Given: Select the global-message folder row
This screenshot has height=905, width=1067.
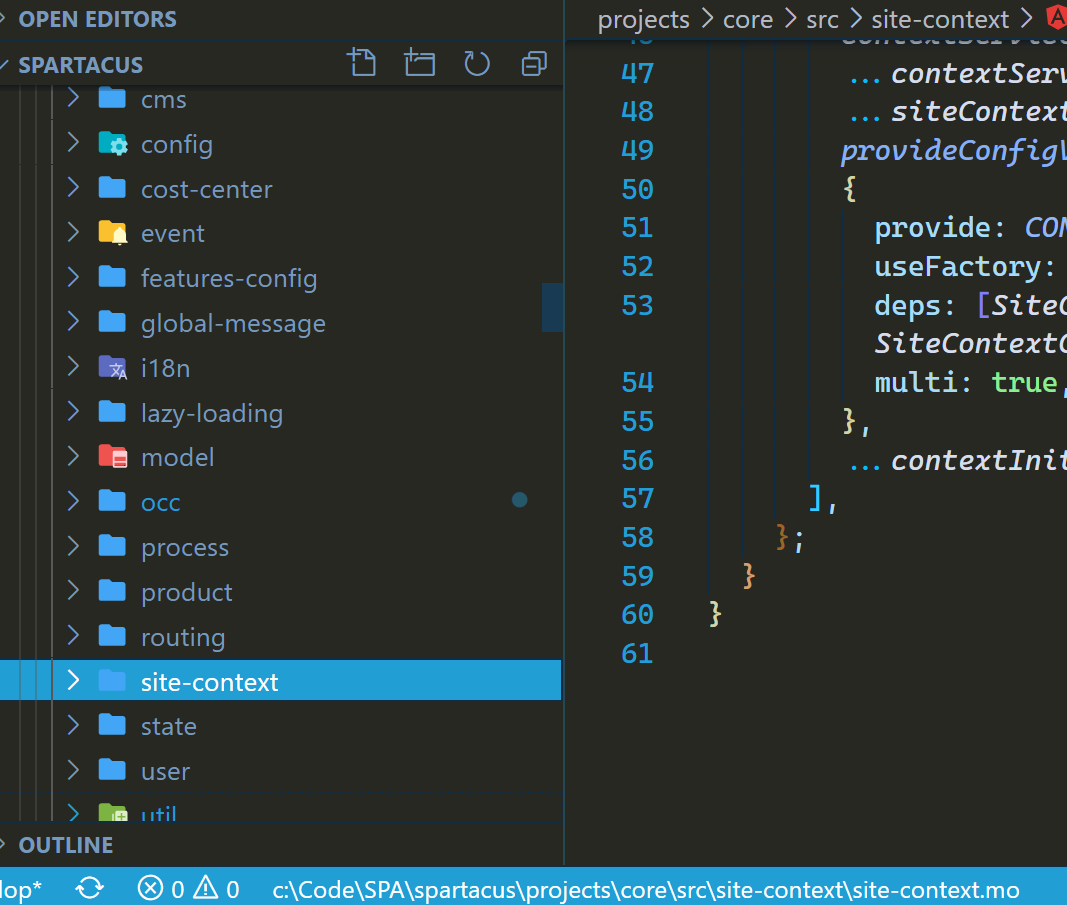Looking at the screenshot, I should (x=280, y=323).
